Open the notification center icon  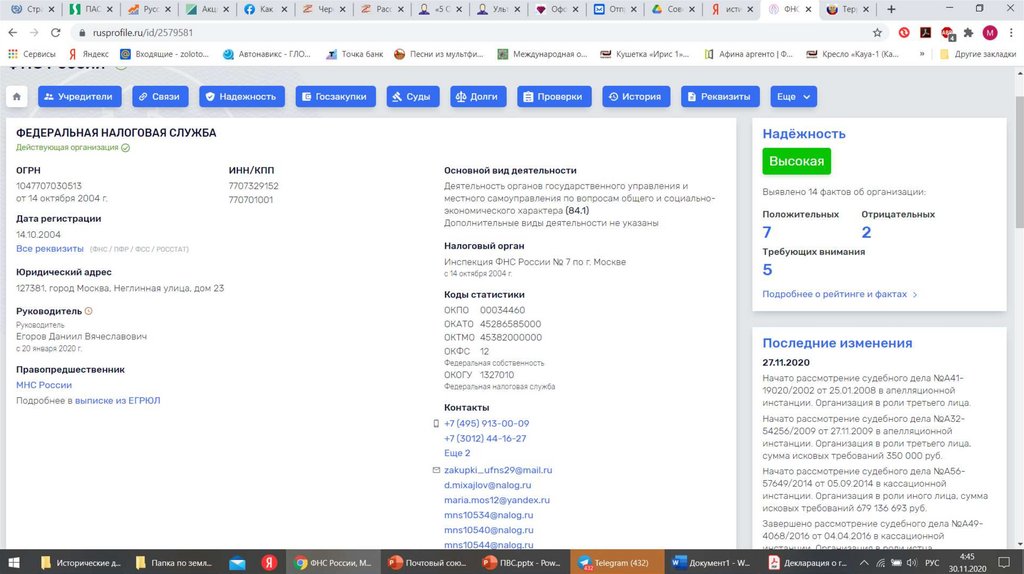pyautogui.click(x=1004, y=562)
